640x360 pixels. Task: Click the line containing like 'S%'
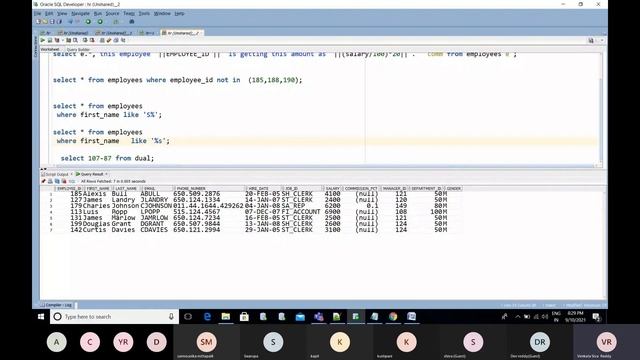point(109,115)
